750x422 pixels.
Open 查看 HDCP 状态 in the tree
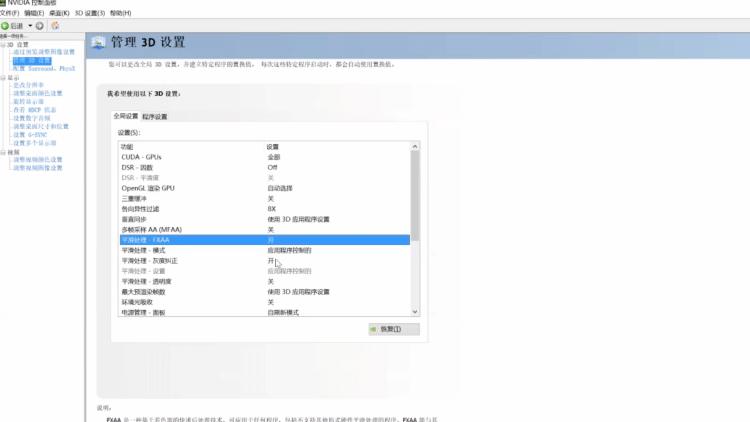34,110
